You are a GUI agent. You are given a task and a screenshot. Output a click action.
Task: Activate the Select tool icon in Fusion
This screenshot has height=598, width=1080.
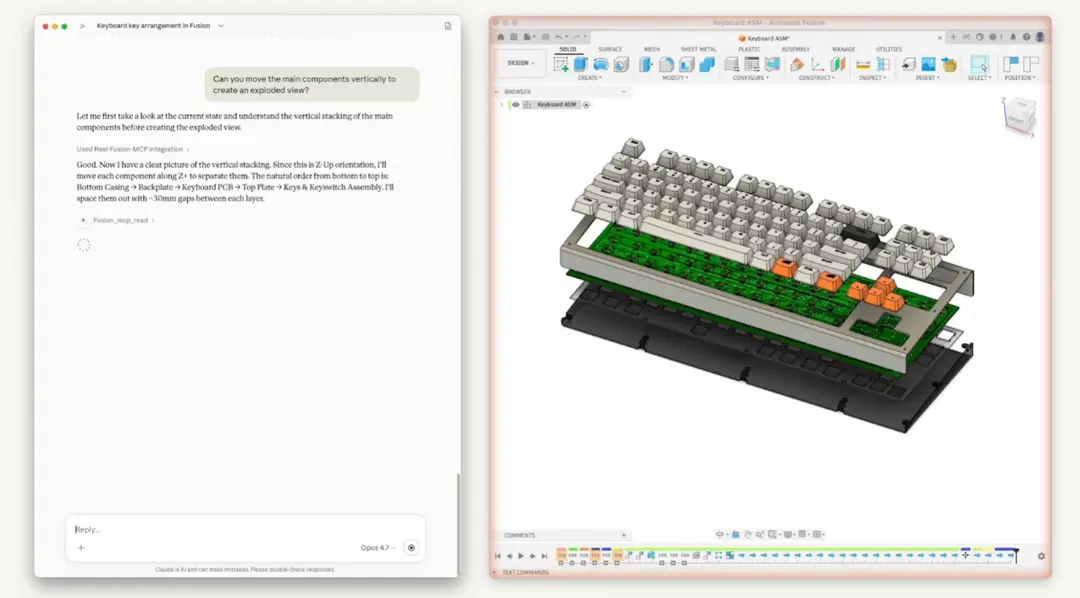(979, 64)
